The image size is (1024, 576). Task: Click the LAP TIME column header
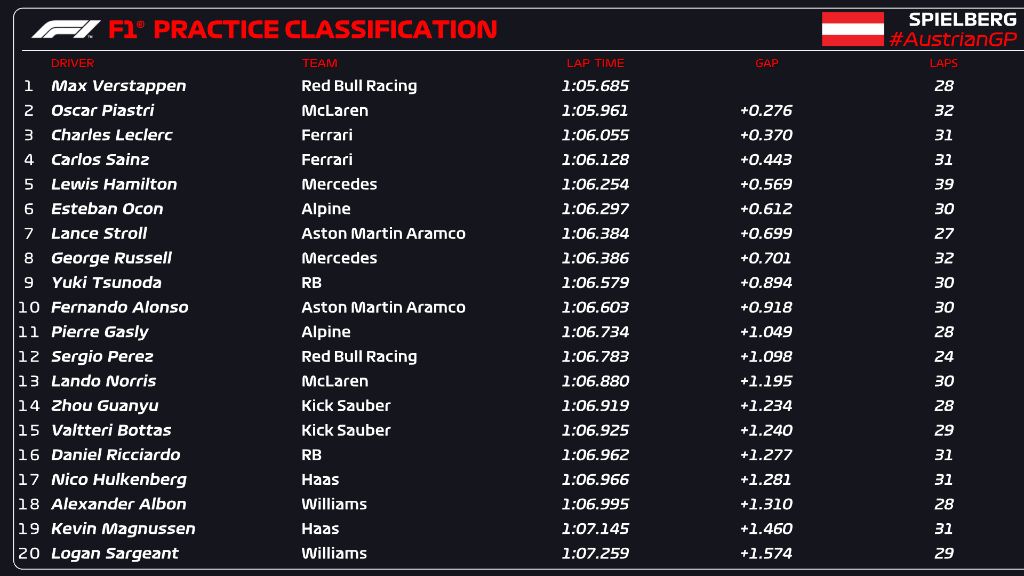[594, 63]
